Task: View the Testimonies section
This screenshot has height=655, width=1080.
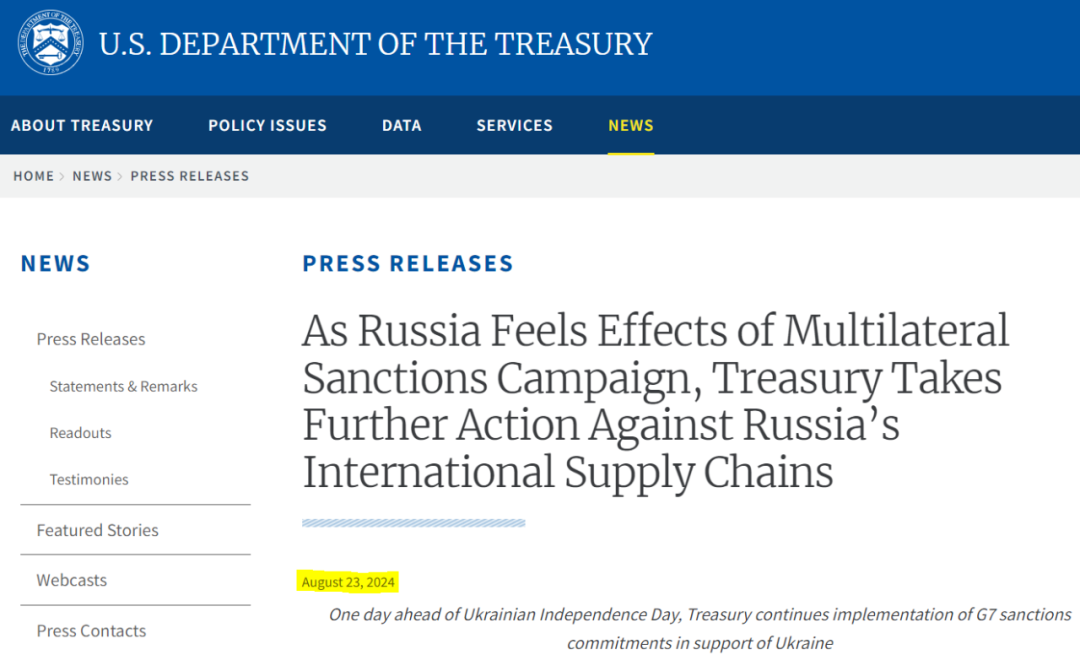Action: coord(89,479)
